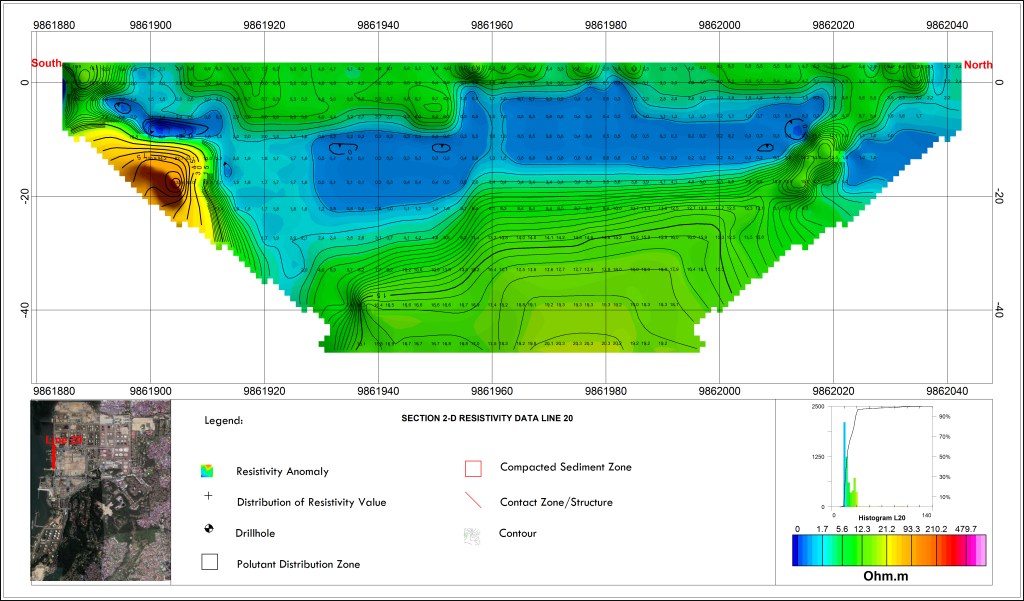Click the black Polutant Distribution Zone square
This screenshot has height=601, width=1024.
(x=208, y=562)
